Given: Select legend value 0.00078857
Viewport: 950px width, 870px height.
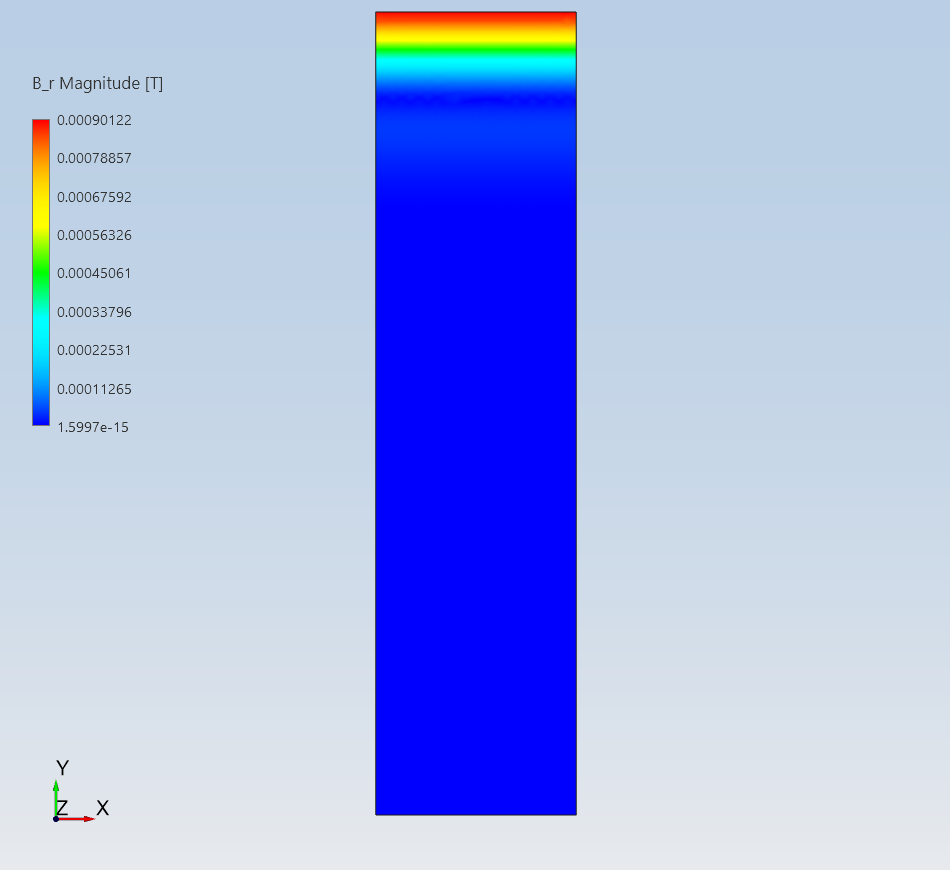Looking at the screenshot, I should click(x=94, y=158).
